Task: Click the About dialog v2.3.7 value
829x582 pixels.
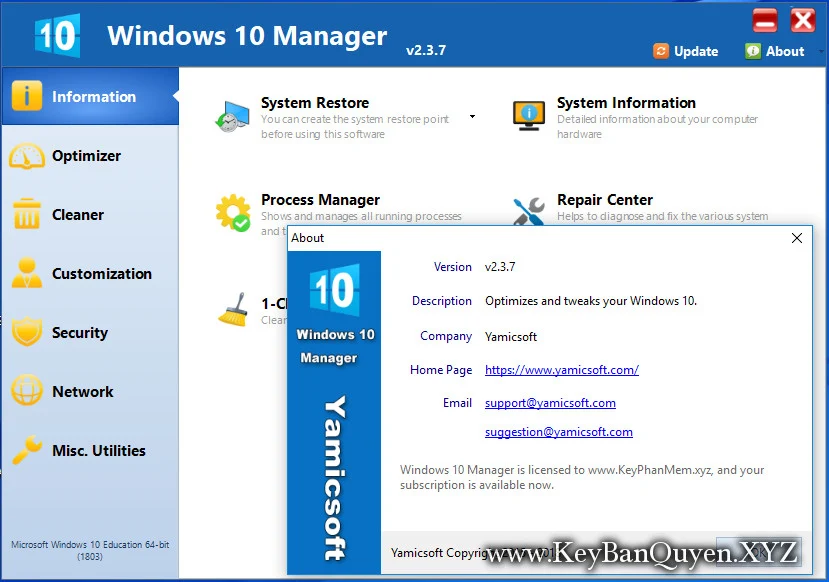Action: point(500,267)
